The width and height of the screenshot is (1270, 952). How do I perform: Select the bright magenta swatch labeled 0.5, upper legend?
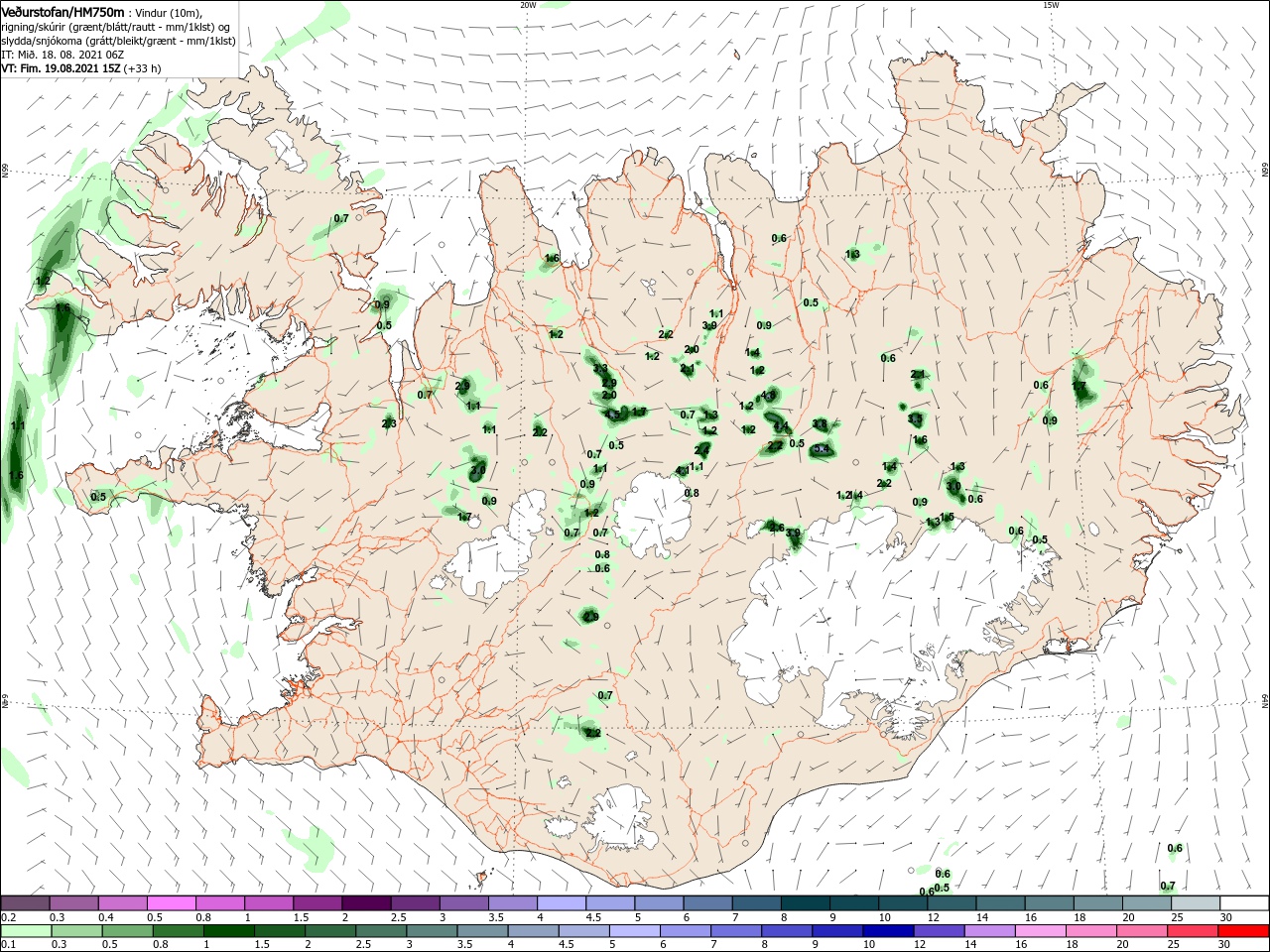[x=171, y=903]
